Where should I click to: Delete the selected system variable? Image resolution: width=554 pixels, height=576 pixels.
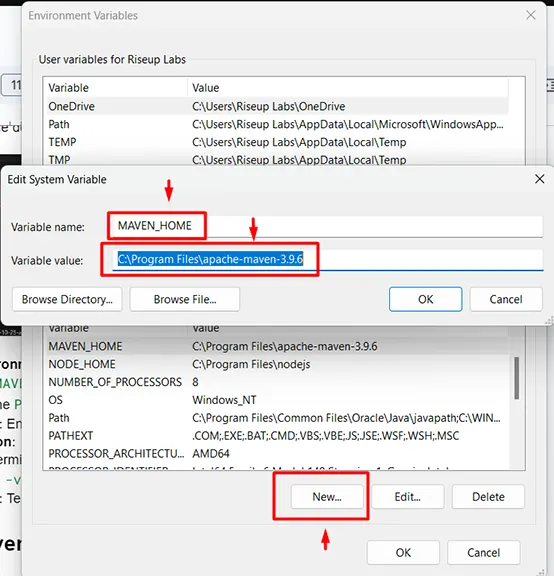pyautogui.click(x=488, y=497)
